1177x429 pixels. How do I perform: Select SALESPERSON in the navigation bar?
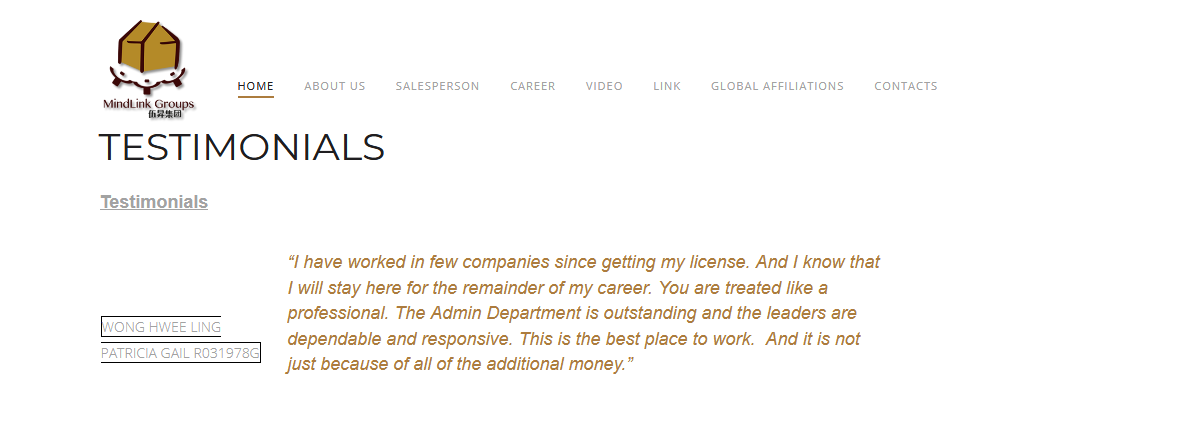click(438, 86)
